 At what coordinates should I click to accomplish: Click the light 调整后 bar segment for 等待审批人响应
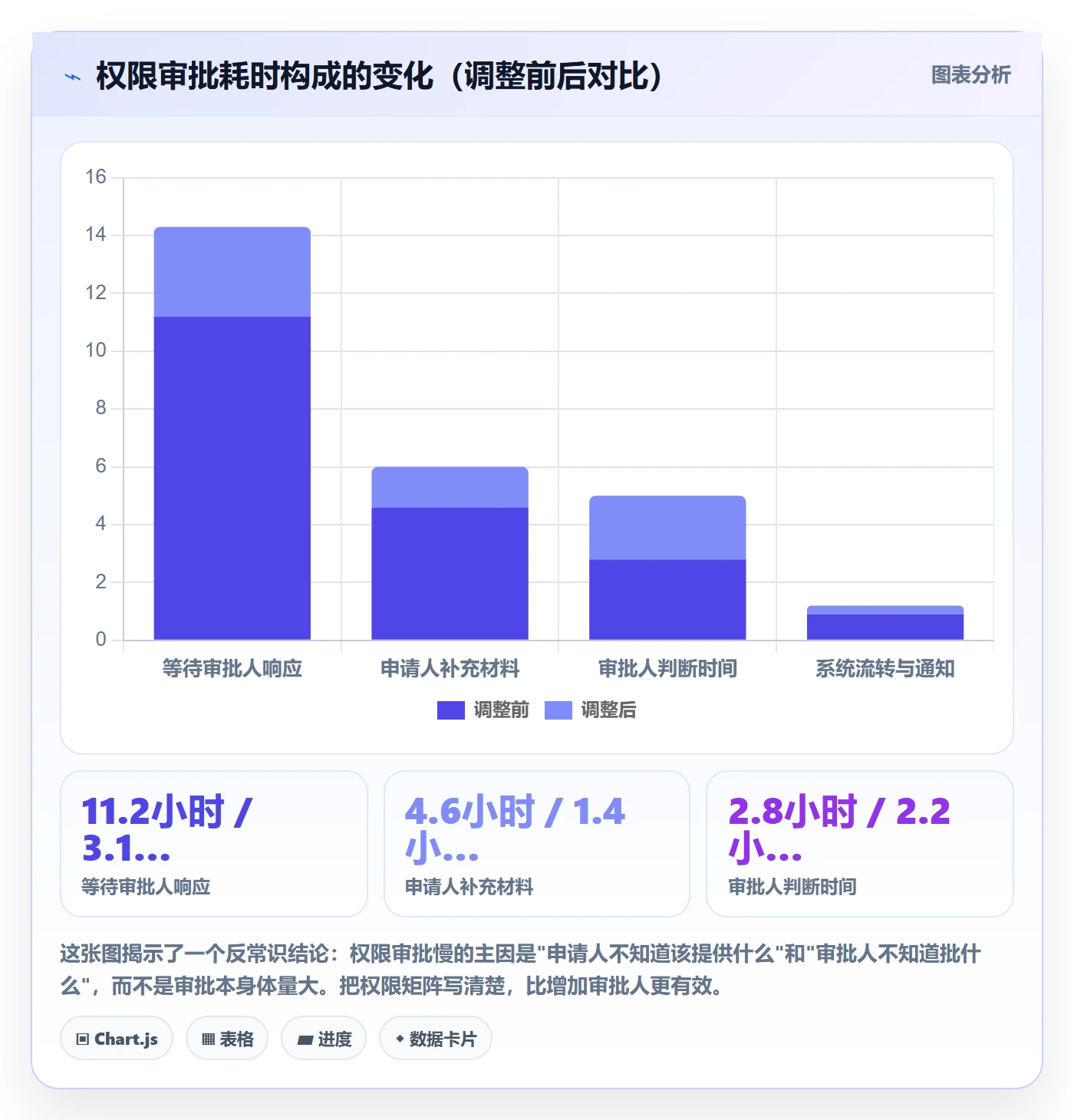(232, 272)
